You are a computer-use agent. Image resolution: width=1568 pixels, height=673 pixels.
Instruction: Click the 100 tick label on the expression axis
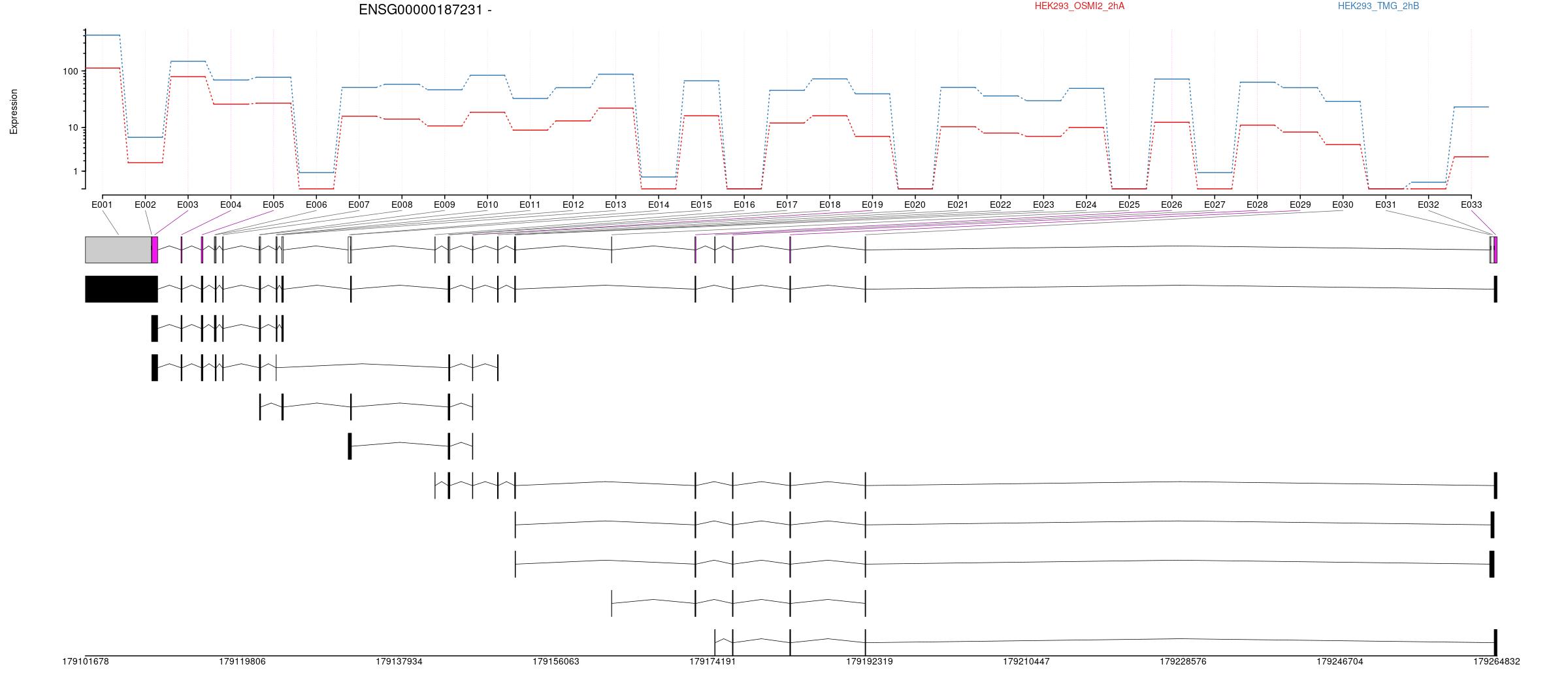click(x=71, y=71)
